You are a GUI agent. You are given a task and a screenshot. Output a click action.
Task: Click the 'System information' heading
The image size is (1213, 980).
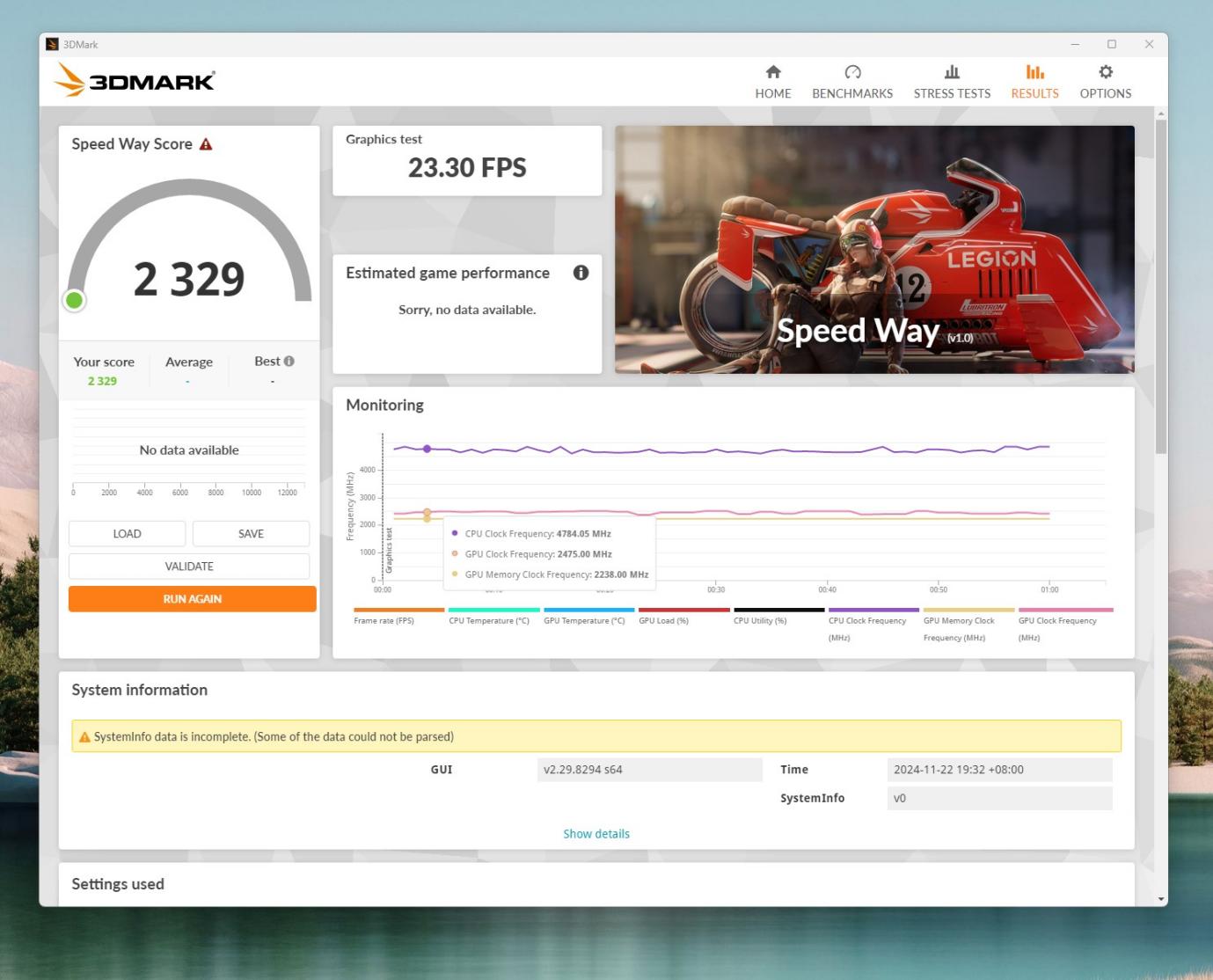click(x=140, y=690)
